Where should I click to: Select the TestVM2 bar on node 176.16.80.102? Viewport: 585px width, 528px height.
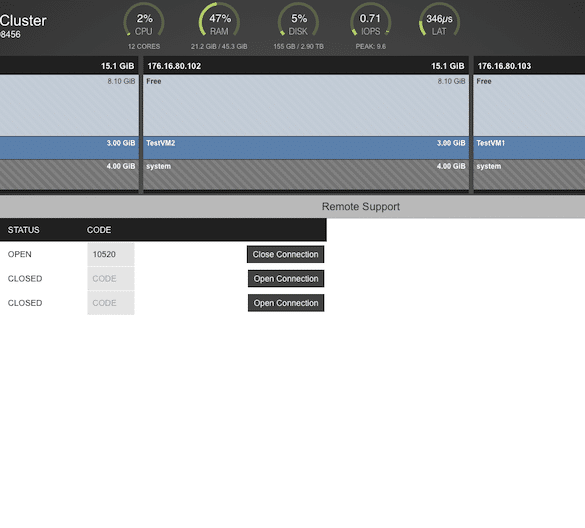click(x=306, y=148)
